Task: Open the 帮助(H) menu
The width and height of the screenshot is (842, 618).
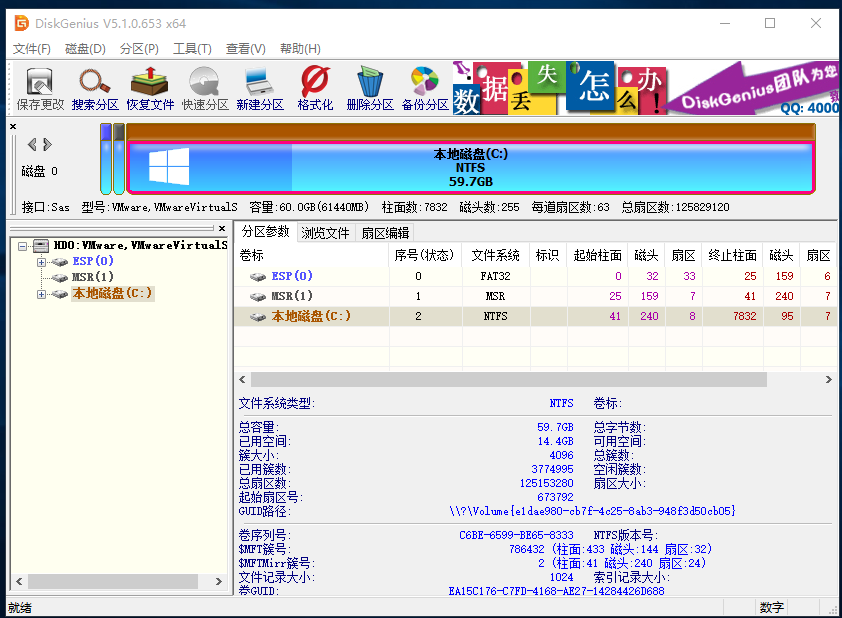Action: pyautogui.click(x=300, y=49)
